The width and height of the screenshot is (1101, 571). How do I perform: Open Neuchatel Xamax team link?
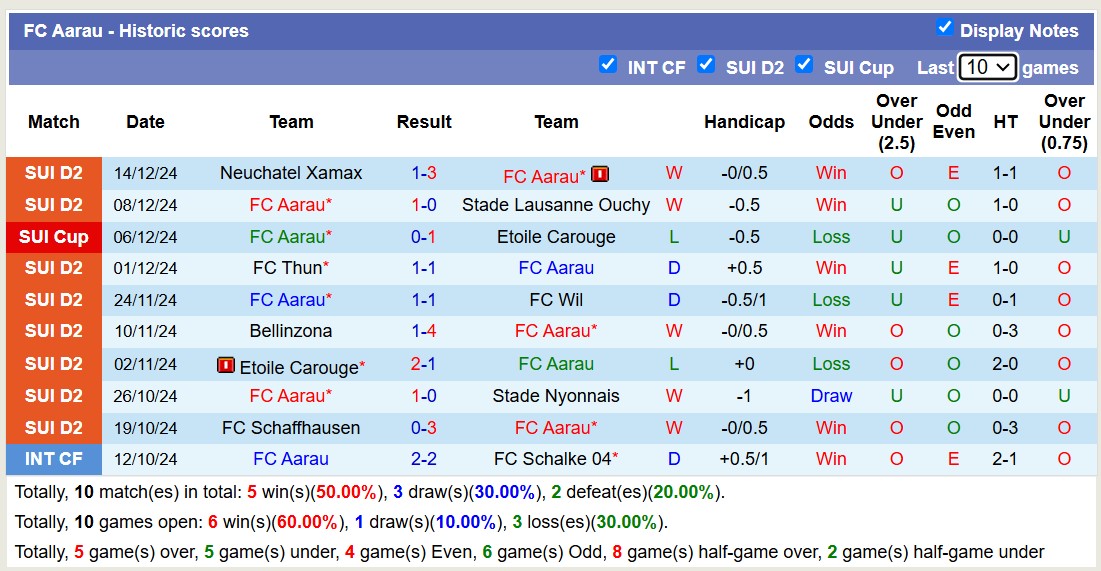point(291,173)
